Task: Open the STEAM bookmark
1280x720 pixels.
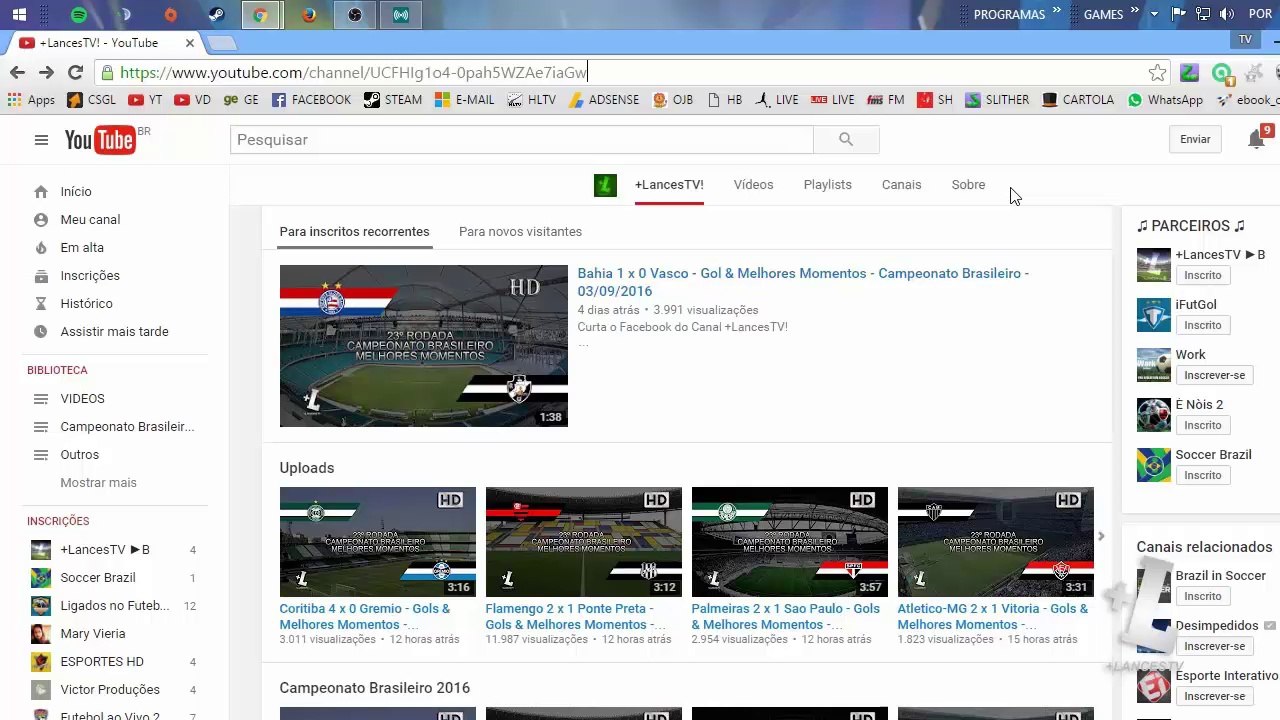Action: 393,100
